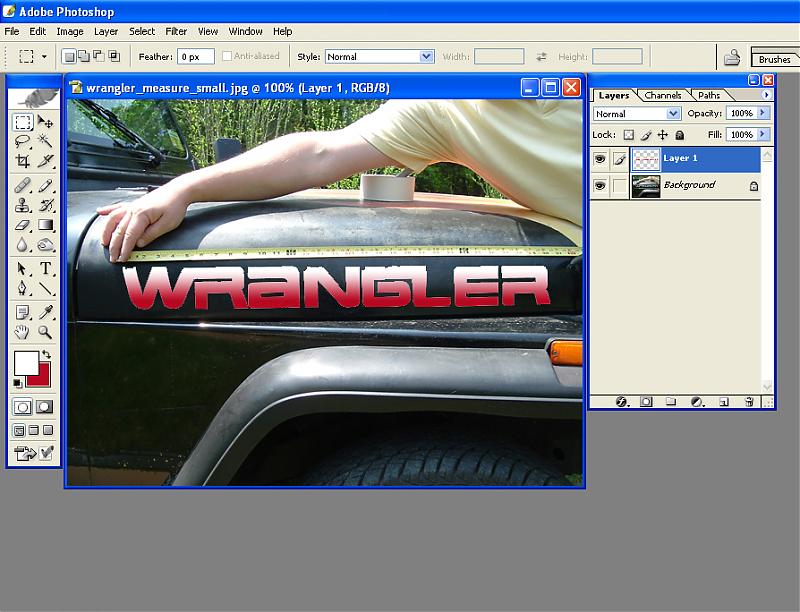The width and height of the screenshot is (800, 612).
Task: Choose the Hand tool
Action: (x=23, y=332)
